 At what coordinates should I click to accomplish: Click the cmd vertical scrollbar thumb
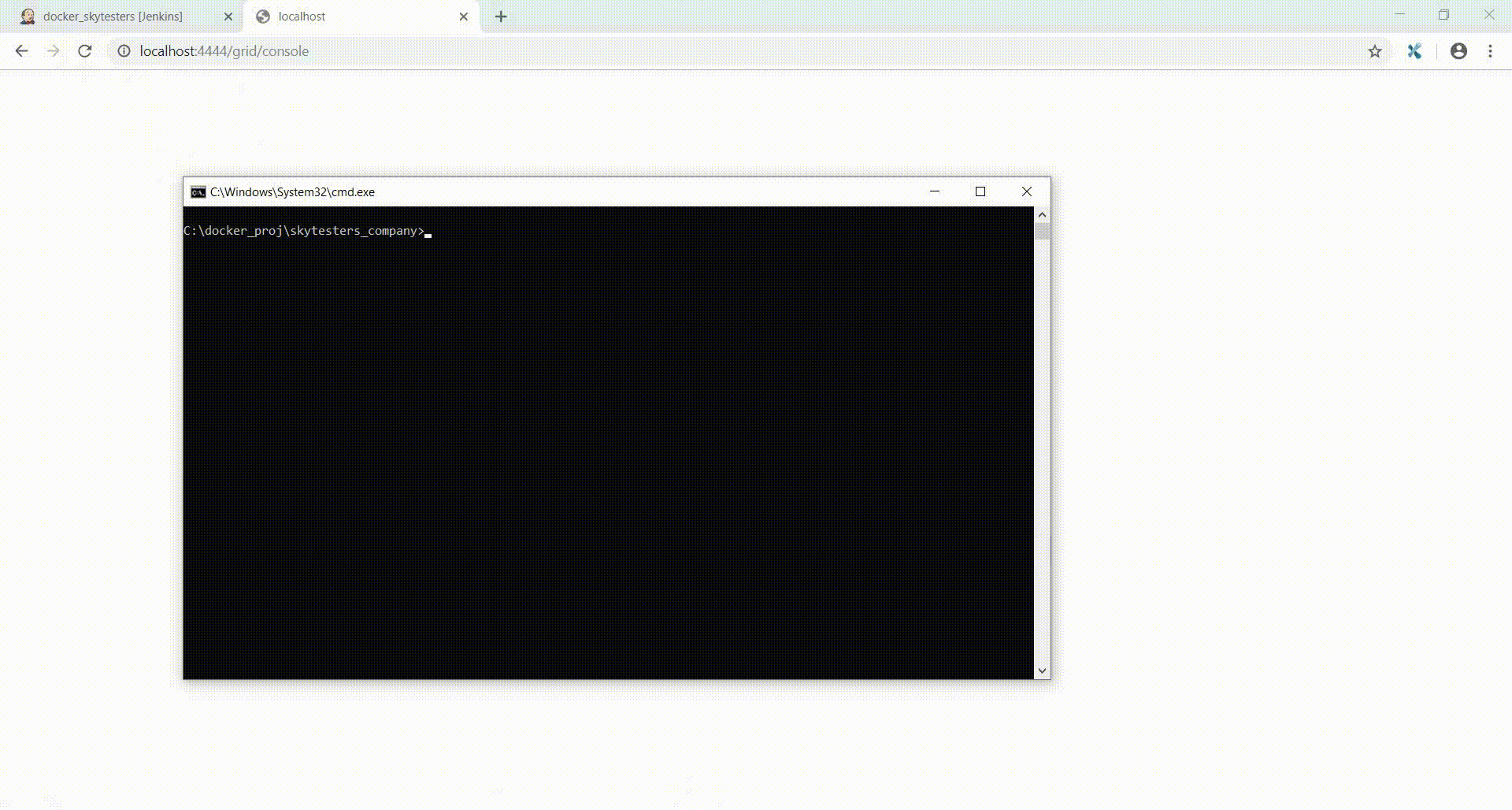[1042, 231]
